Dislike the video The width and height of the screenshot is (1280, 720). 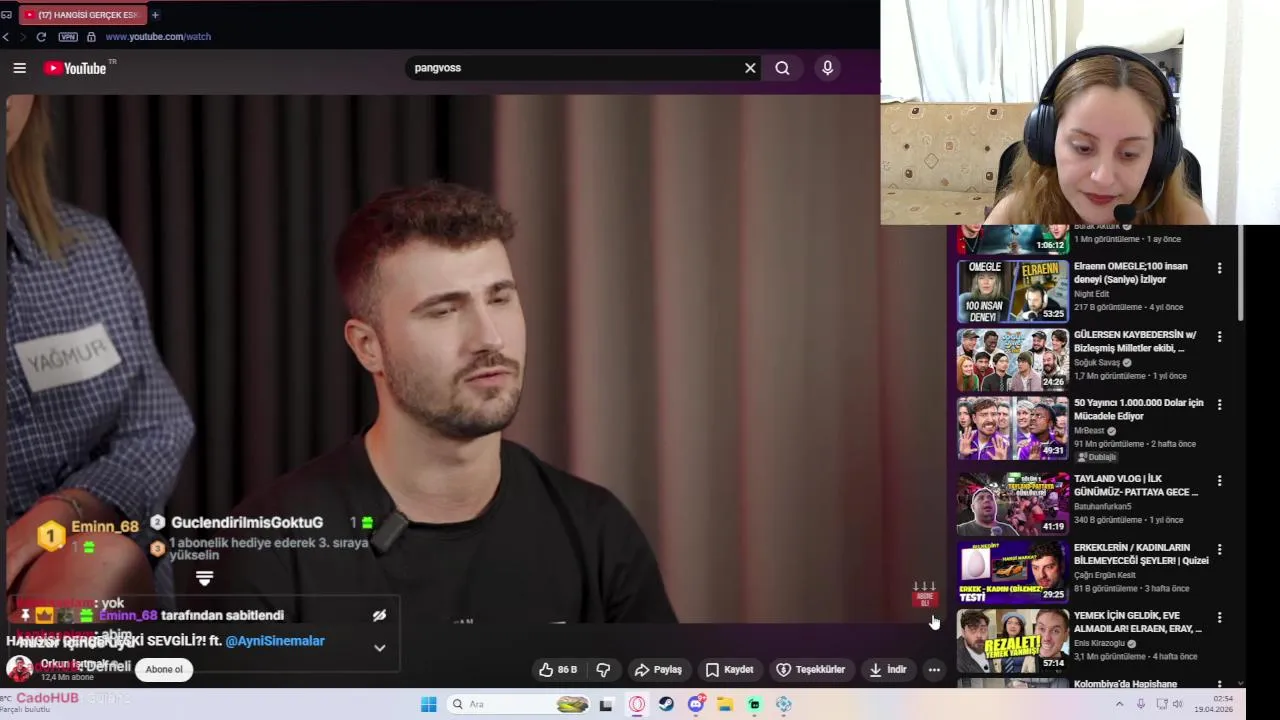[604, 670]
